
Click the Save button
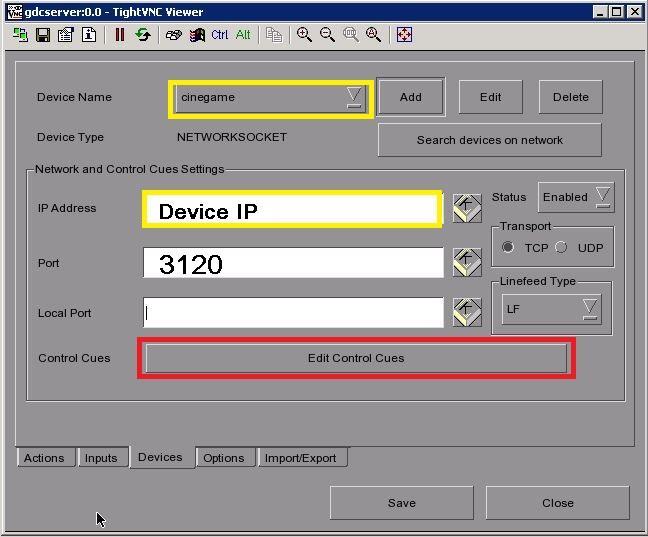pyautogui.click(x=402, y=503)
